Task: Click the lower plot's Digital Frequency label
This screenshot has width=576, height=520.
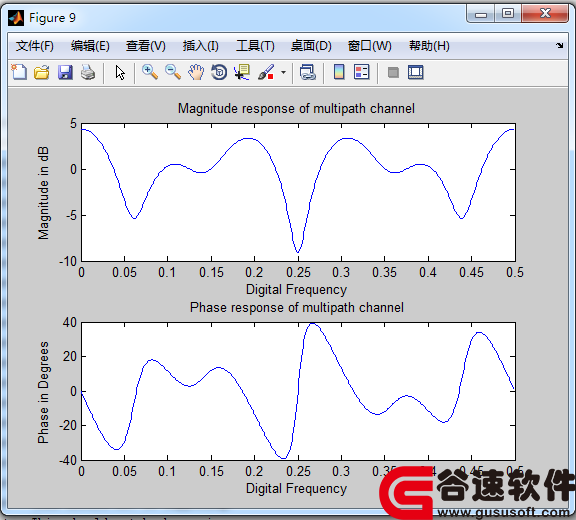Action: coord(296,489)
